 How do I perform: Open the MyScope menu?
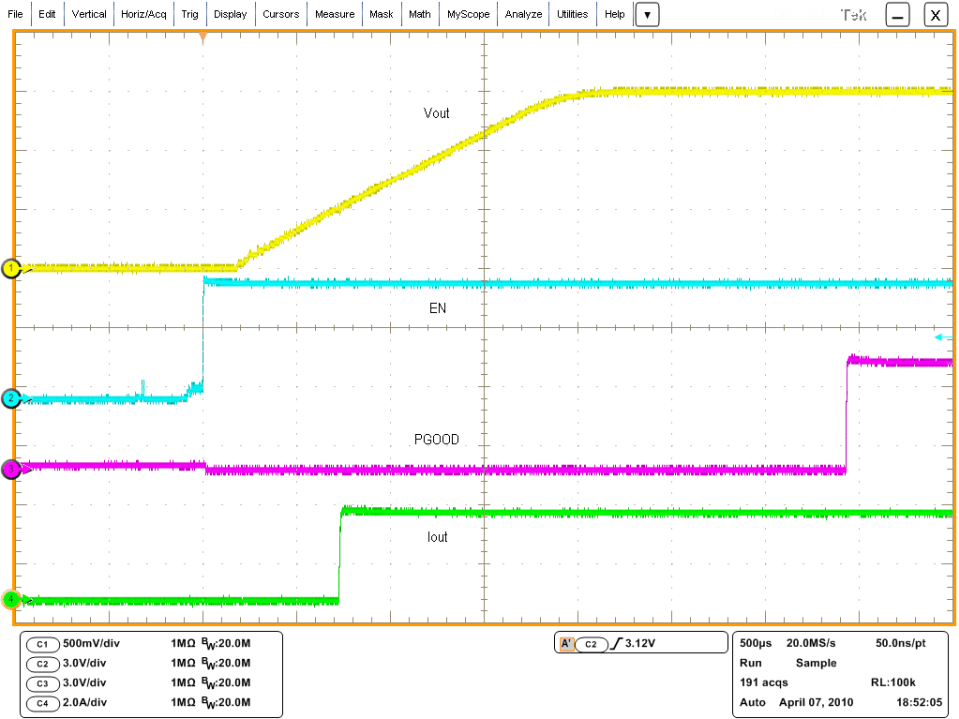coord(468,14)
